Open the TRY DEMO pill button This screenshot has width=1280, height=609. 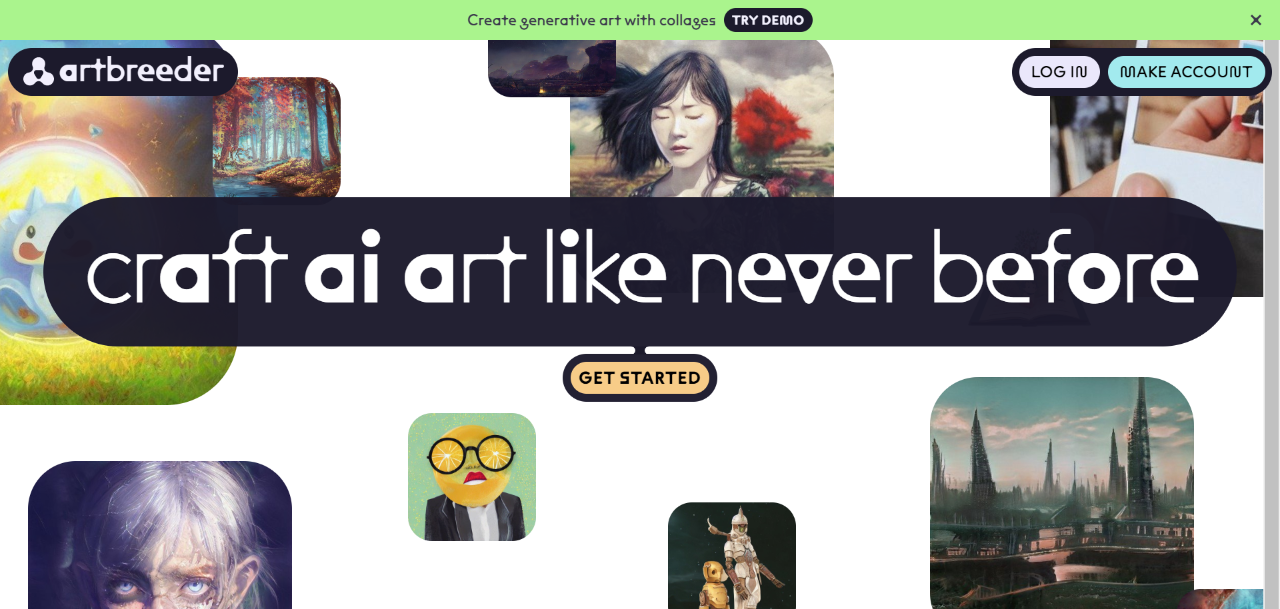point(768,20)
